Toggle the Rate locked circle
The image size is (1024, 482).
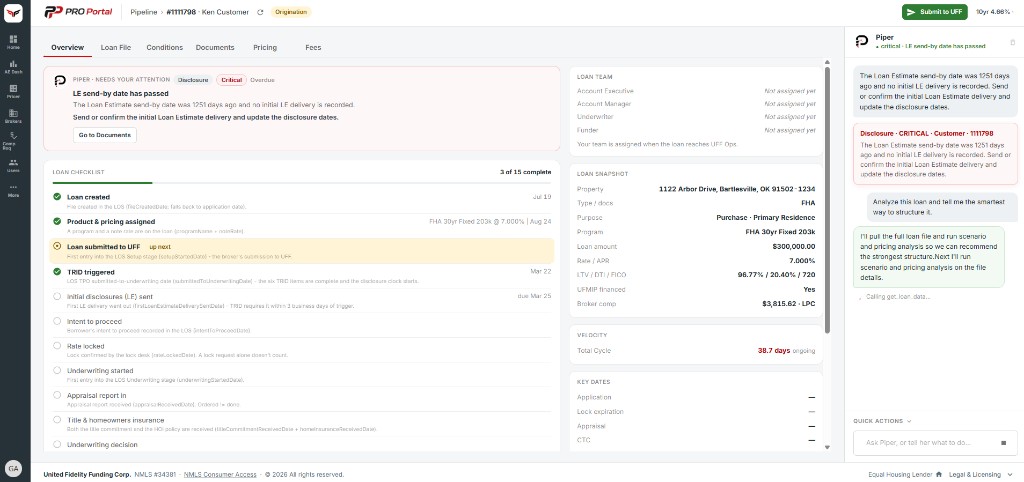pos(57,345)
